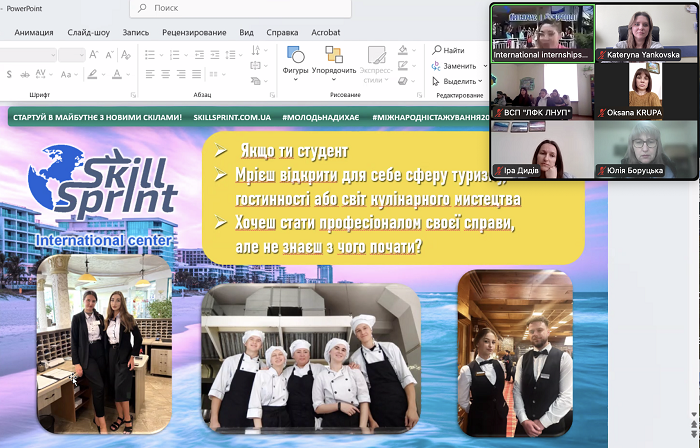
Task: Open the Фигуры shapes gallery
Action: tap(295, 59)
